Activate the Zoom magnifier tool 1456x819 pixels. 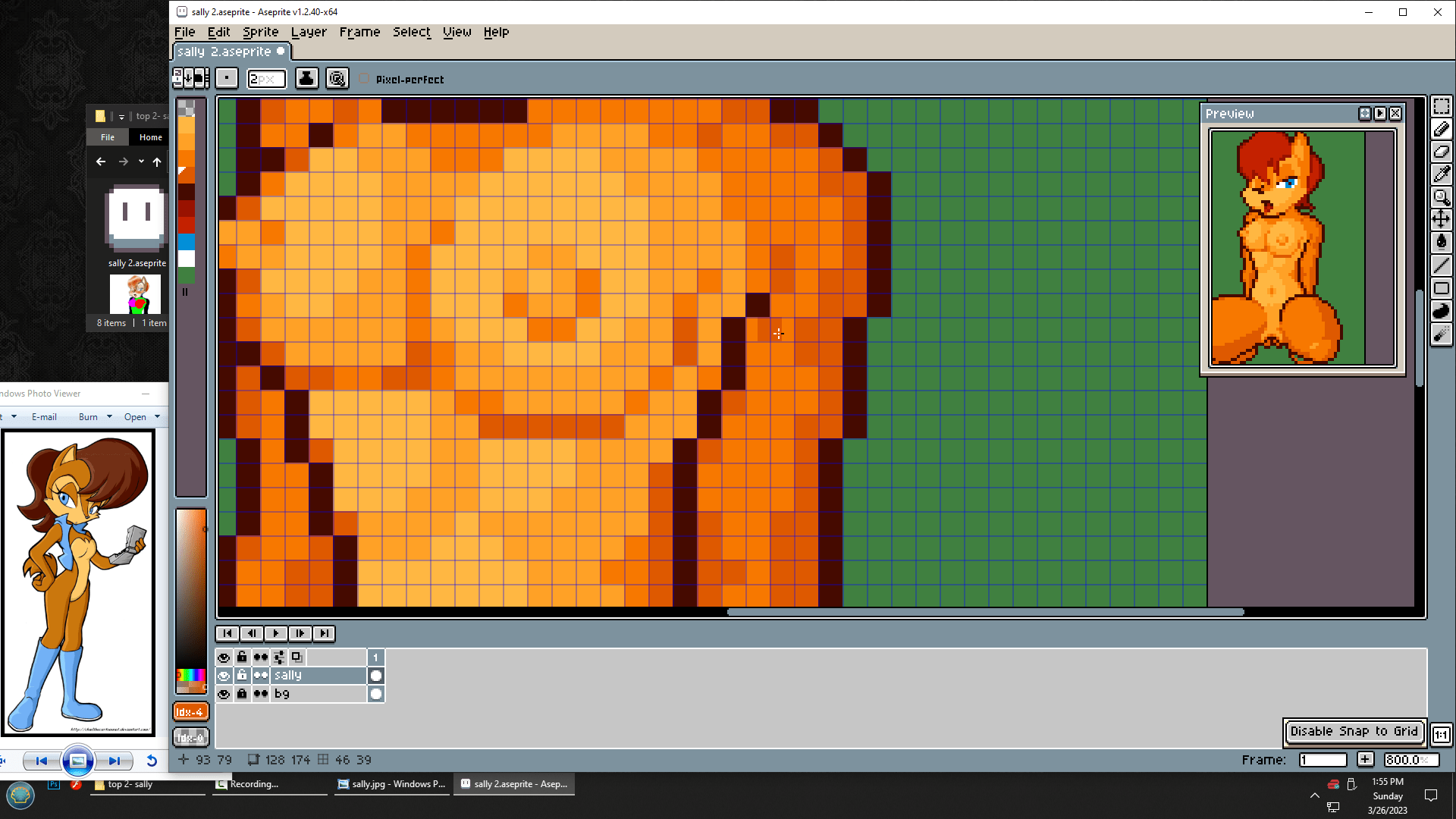tap(1441, 197)
